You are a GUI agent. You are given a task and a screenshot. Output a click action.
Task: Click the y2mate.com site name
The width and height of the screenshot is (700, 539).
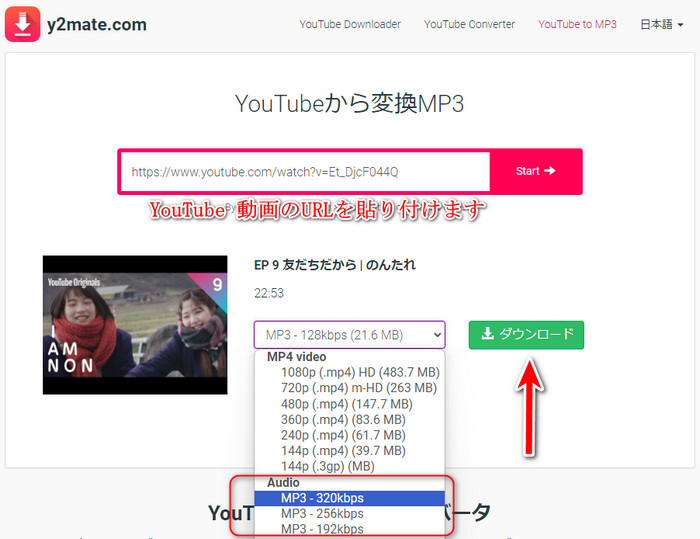(97, 25)
